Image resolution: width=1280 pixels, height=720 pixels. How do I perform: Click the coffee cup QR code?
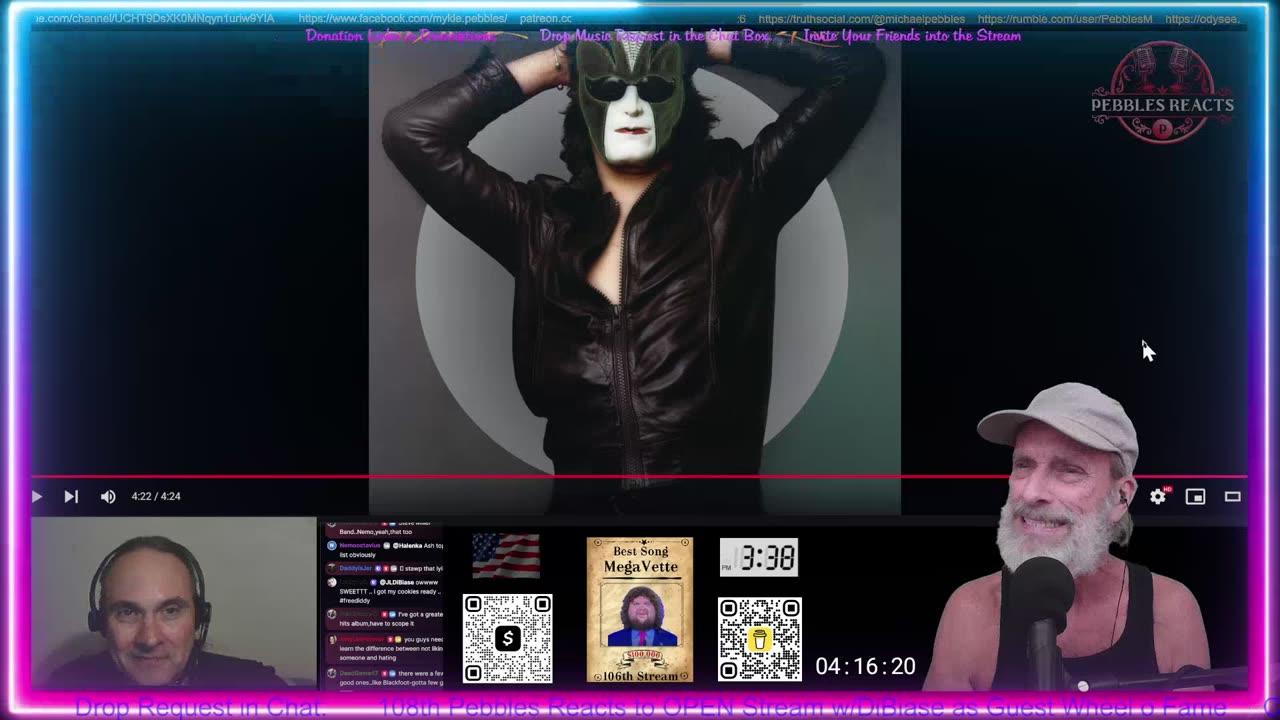point(759,639)
